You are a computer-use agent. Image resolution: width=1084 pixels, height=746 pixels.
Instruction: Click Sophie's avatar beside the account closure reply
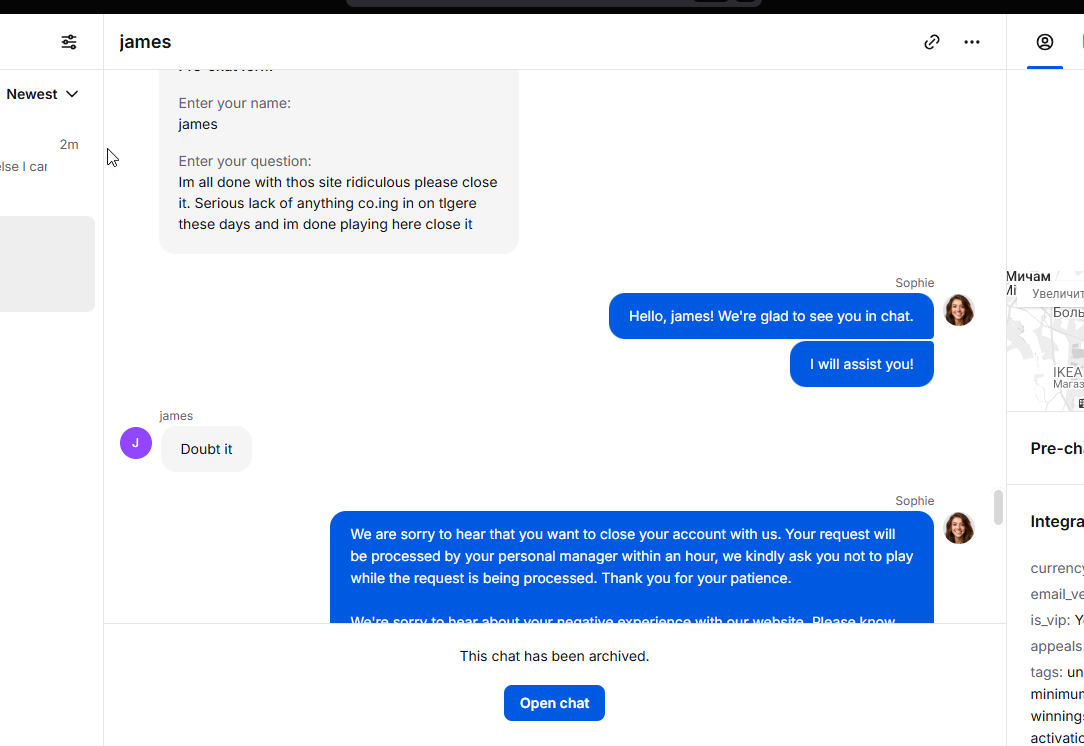click(x=959, y=528)
